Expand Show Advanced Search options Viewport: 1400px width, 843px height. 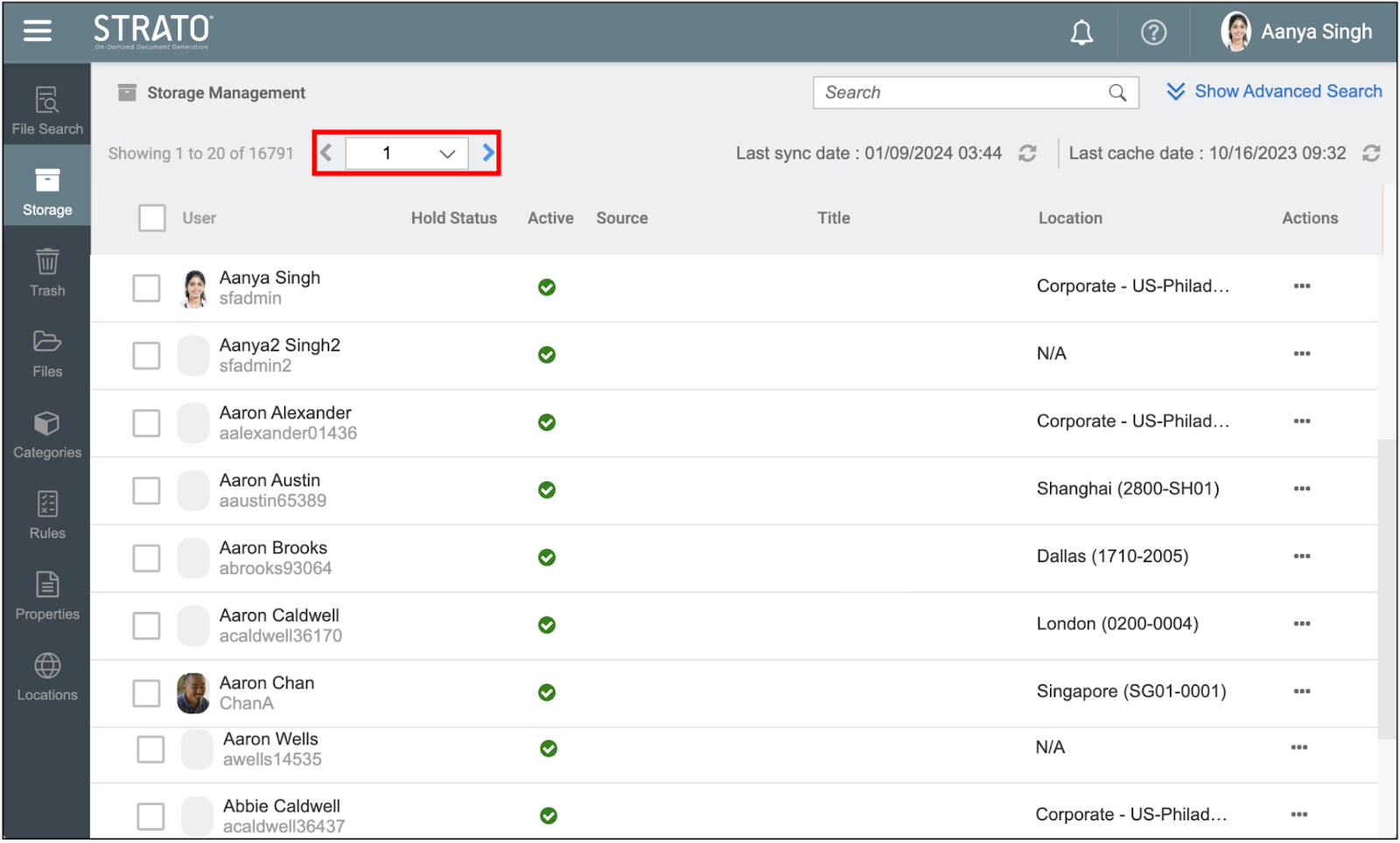[1274, 92]
